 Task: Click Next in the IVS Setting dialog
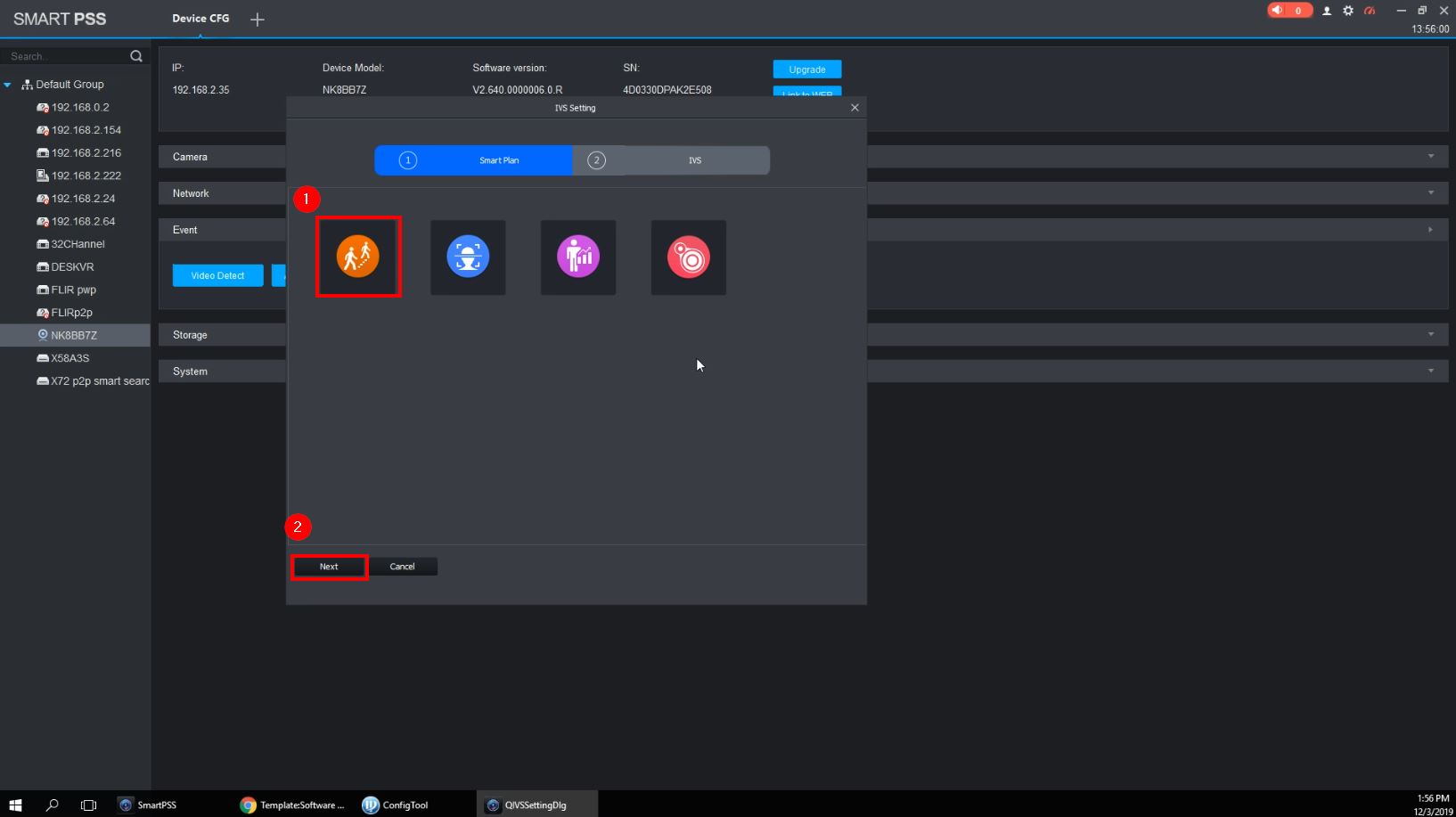coord(329,567)
